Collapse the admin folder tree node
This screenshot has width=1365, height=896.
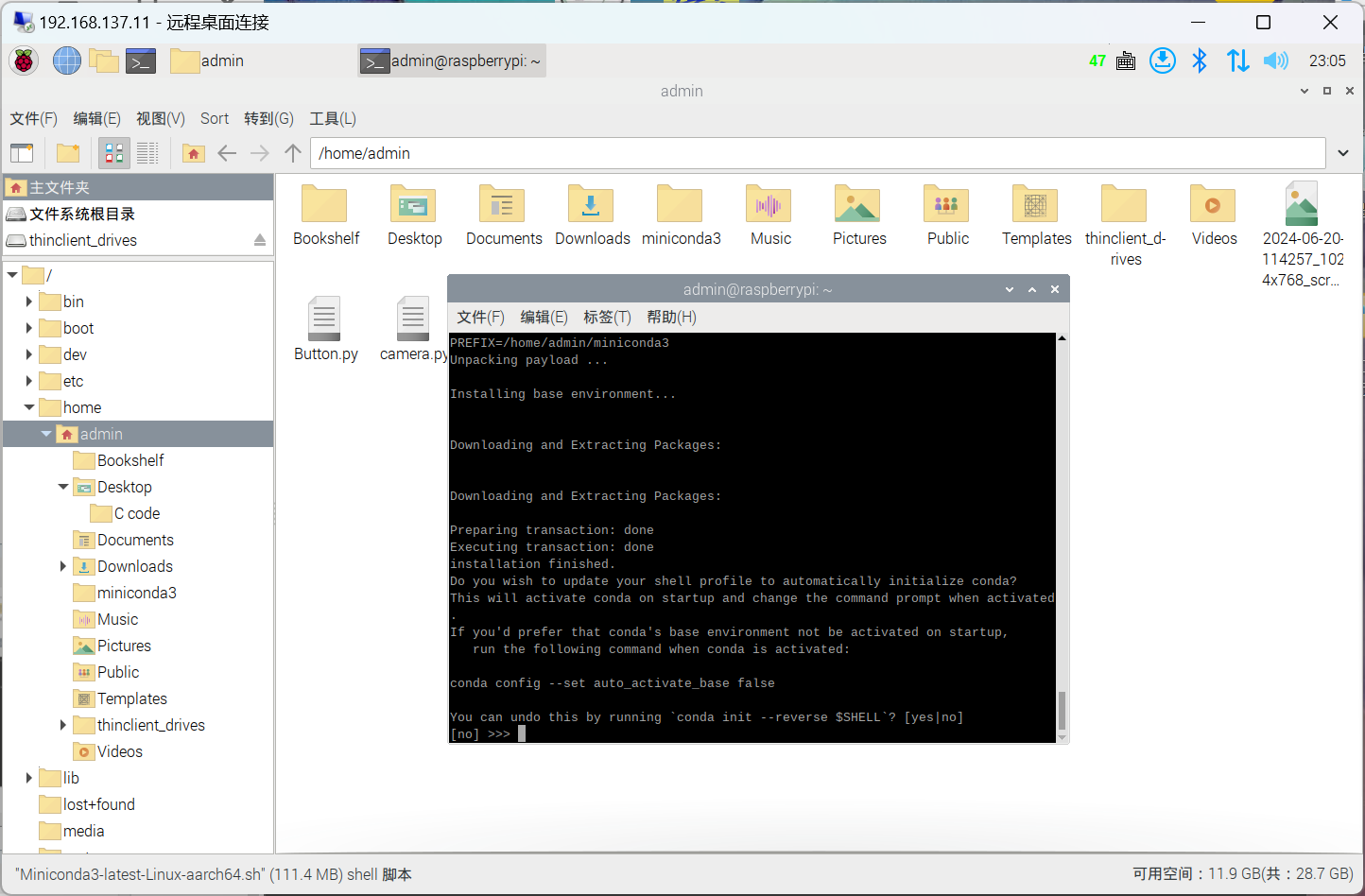coord(46,434)
